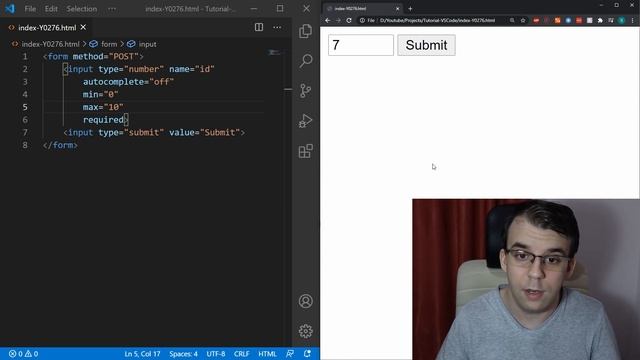
Task: Click the max="10" code line
Action: click(x=103, y=107)
